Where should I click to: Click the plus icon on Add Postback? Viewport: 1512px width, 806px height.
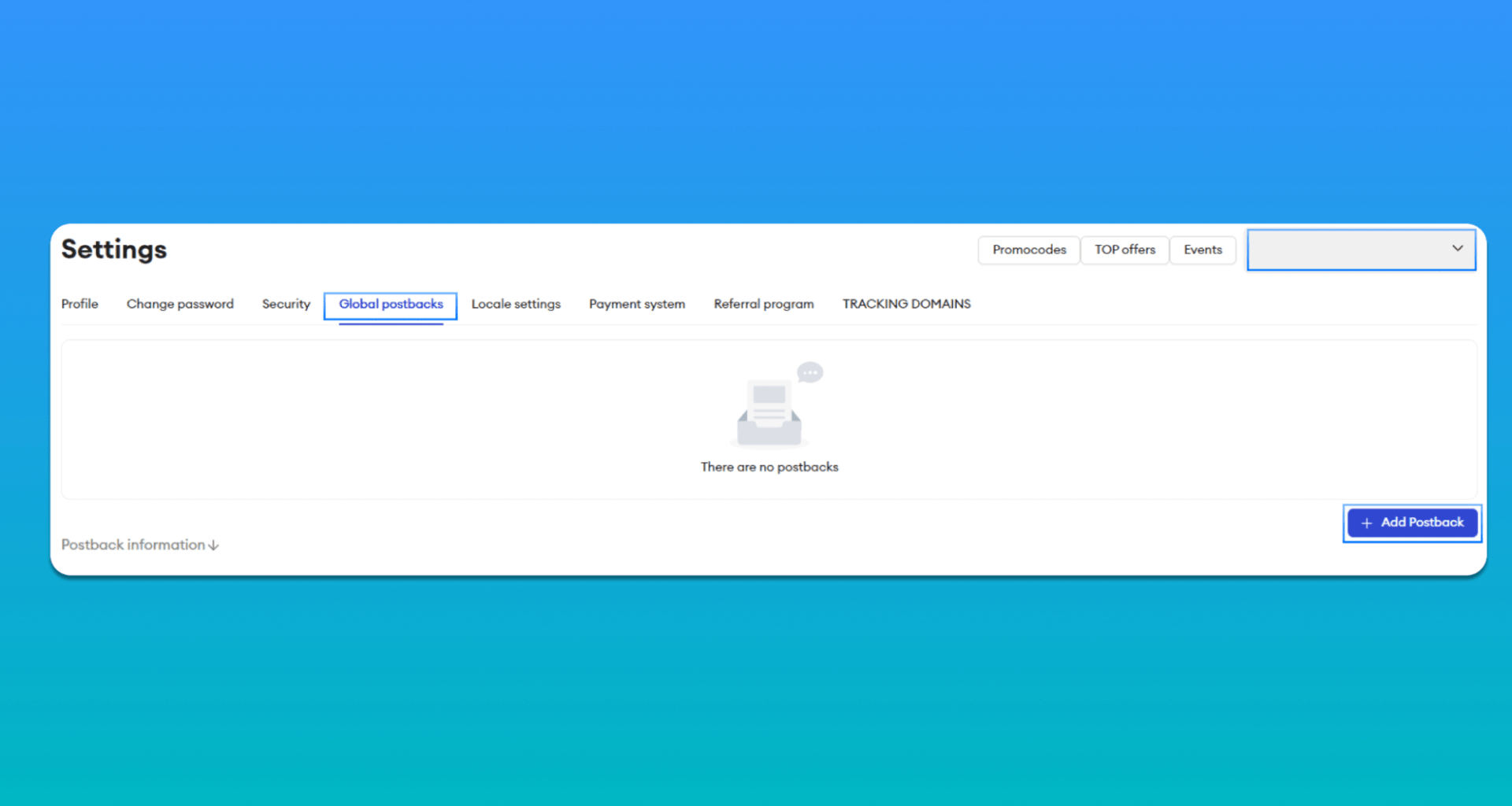tap(1366, 523)
